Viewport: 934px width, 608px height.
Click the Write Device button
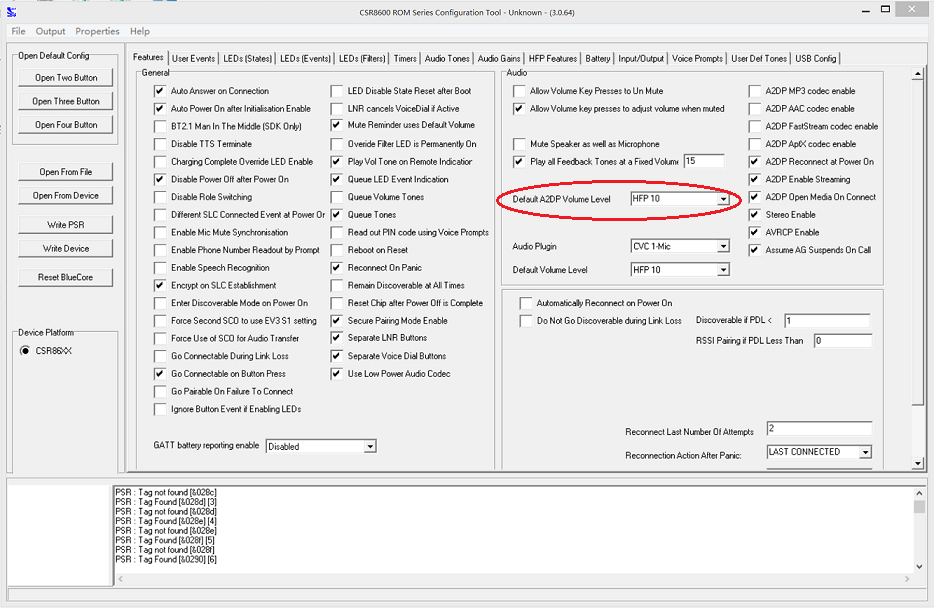point(66,249)
